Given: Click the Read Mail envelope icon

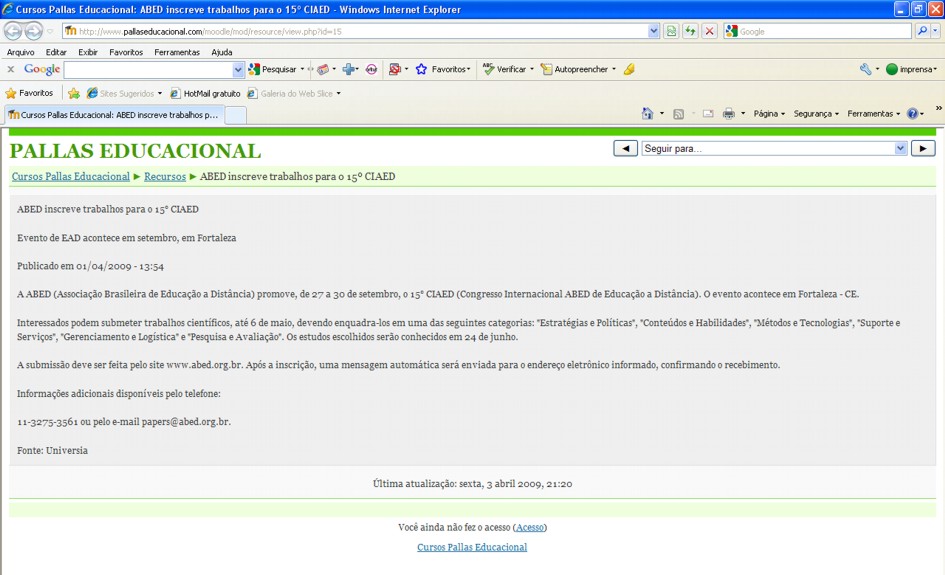Looking at the screenshot, I should [x=708, y=113].
